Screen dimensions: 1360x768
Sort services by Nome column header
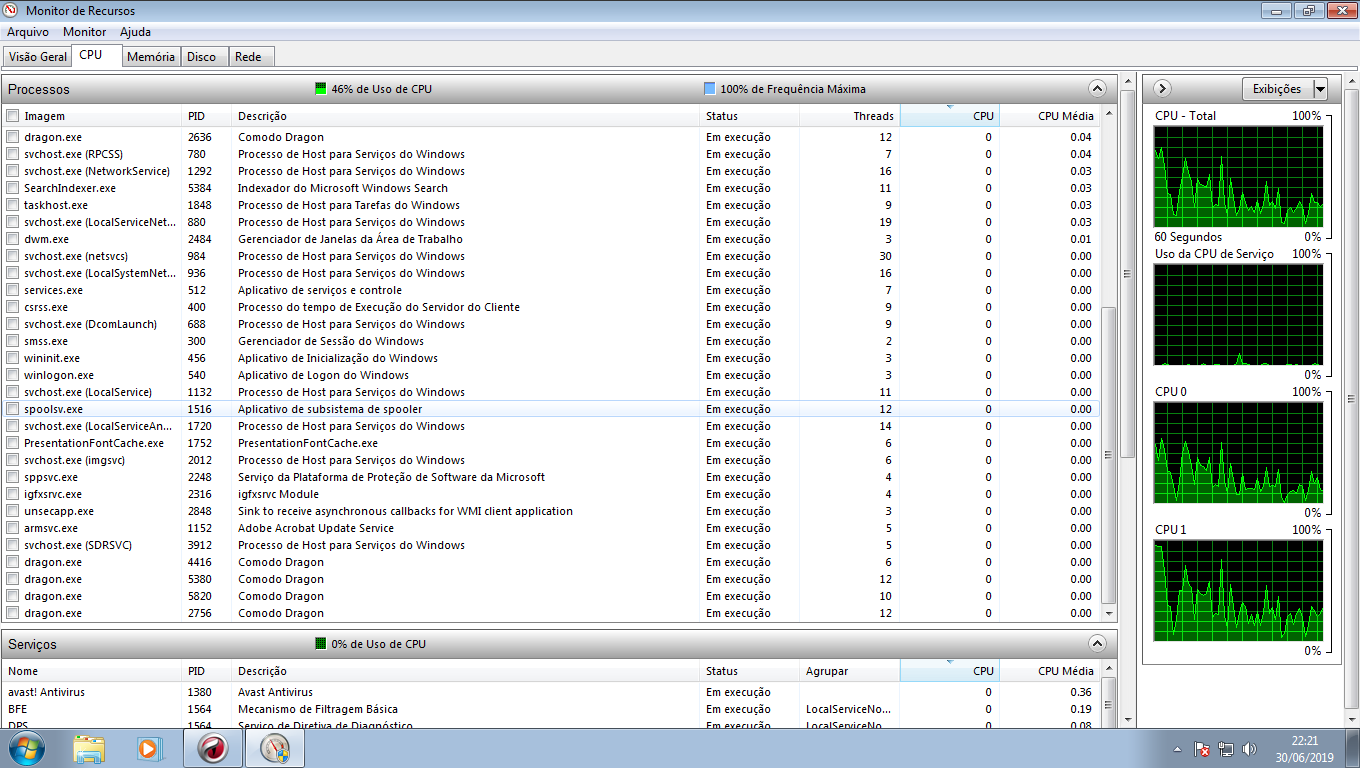click(92, 671)
